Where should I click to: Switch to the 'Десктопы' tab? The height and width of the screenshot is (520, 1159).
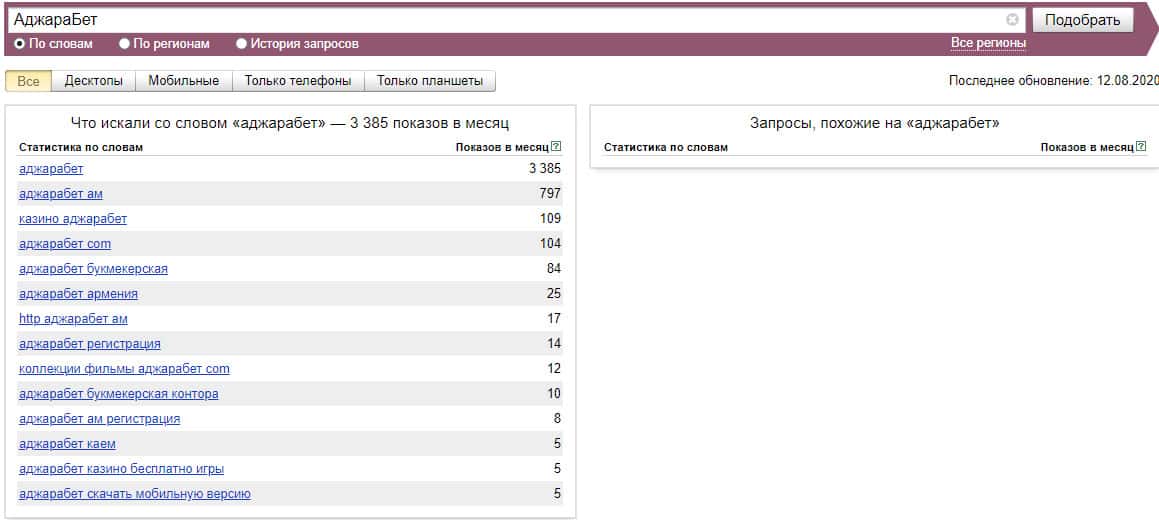(94, 81)
